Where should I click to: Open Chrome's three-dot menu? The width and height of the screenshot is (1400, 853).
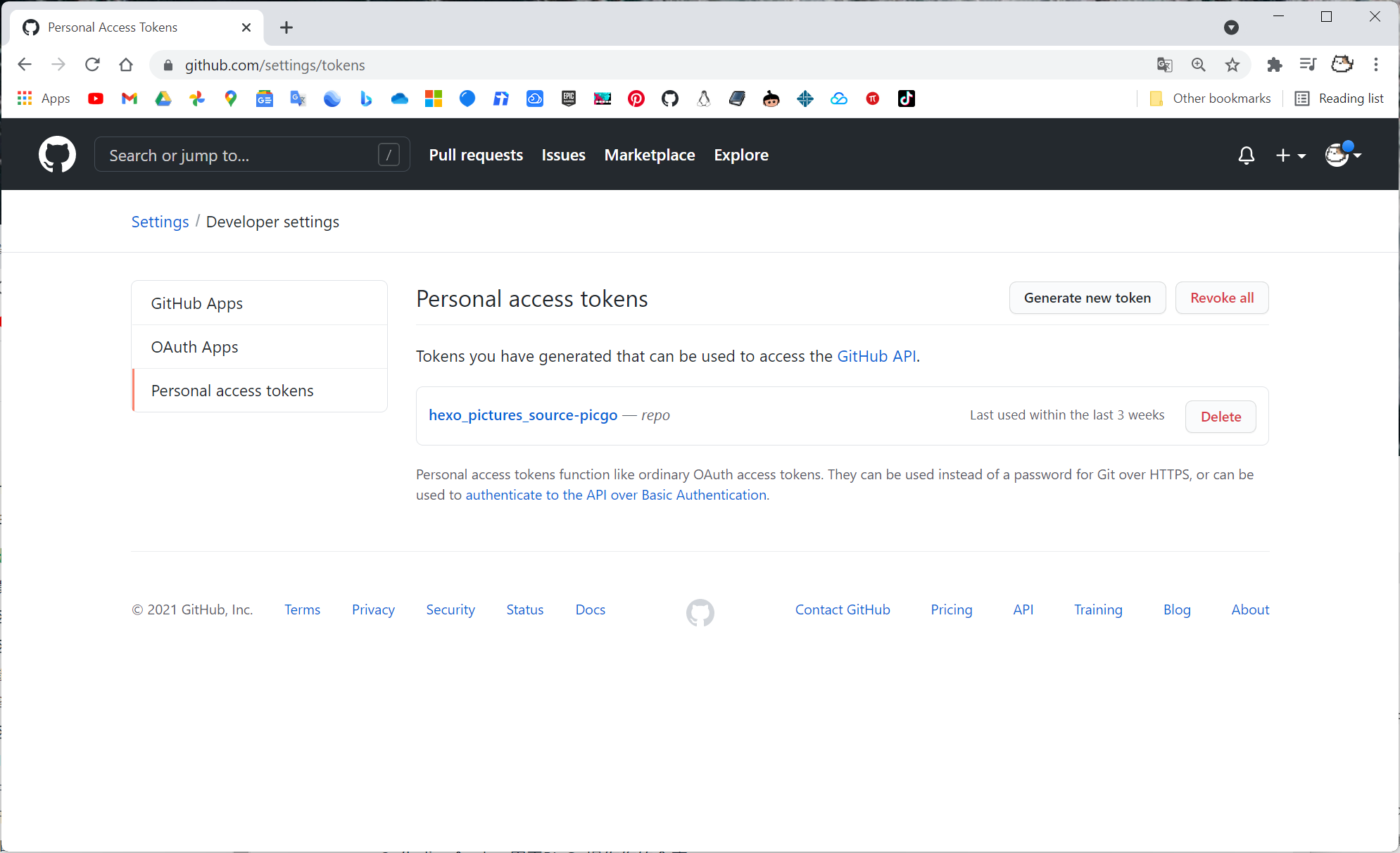click(1375, 65)
